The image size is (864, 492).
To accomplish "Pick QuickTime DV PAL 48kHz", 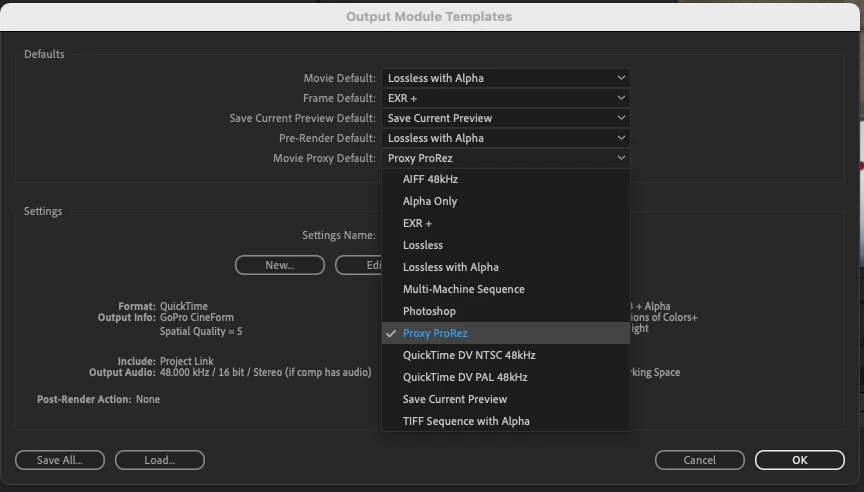I will pos(506,377).
